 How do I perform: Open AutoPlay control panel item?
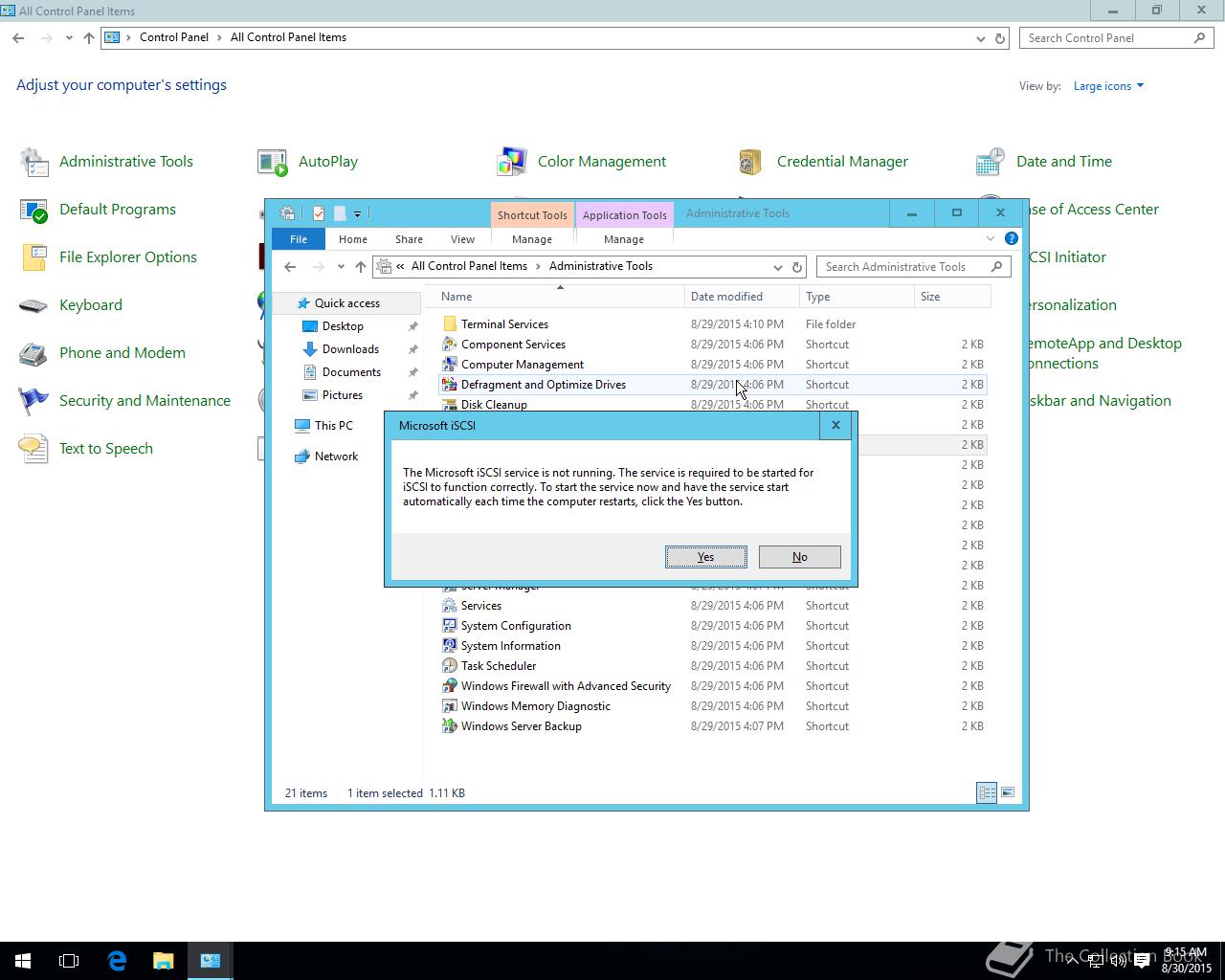[x=308, y=162]
